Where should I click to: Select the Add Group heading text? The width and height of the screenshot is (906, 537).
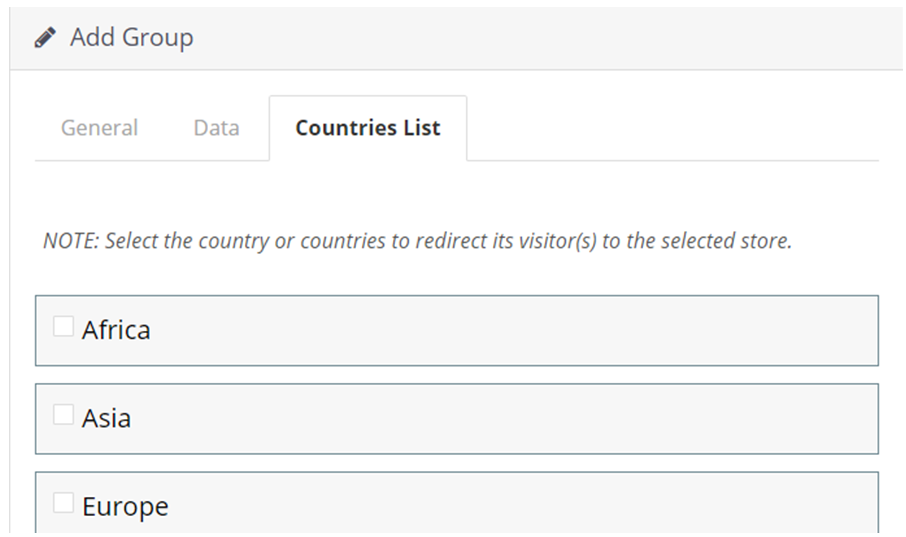click(x=132, y=38)
